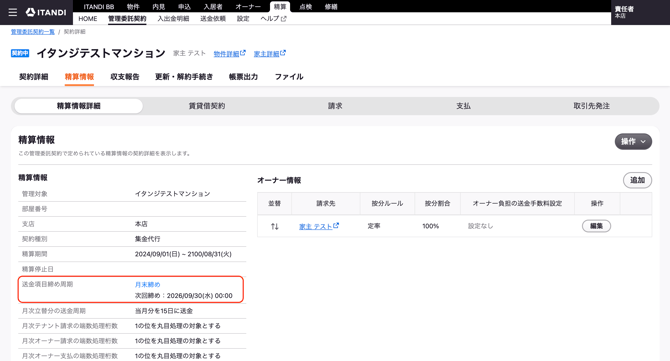Switch to ファイル tab
The width and height of the screenshot is (670, 361).
pos(289,77)
